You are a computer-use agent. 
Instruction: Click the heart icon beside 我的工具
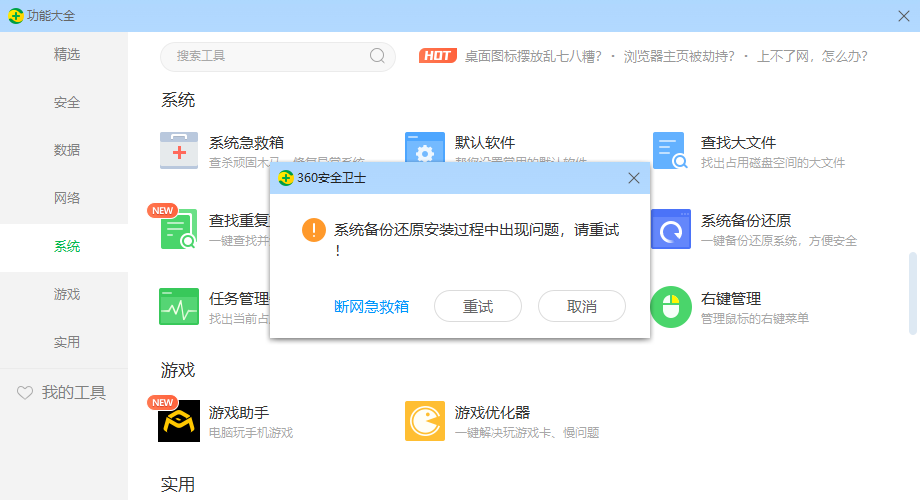pos(25,393)
